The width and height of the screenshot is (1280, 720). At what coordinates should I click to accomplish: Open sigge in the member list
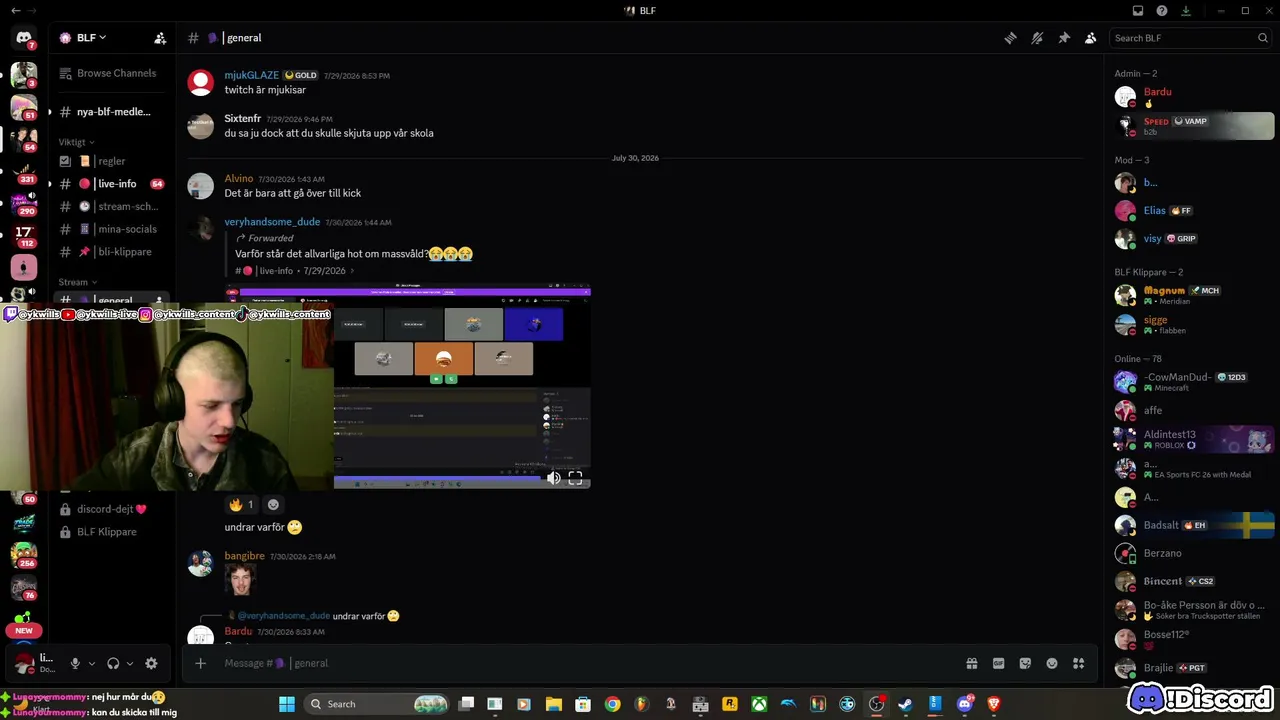pyautogui.click(x=1194, y=325)
